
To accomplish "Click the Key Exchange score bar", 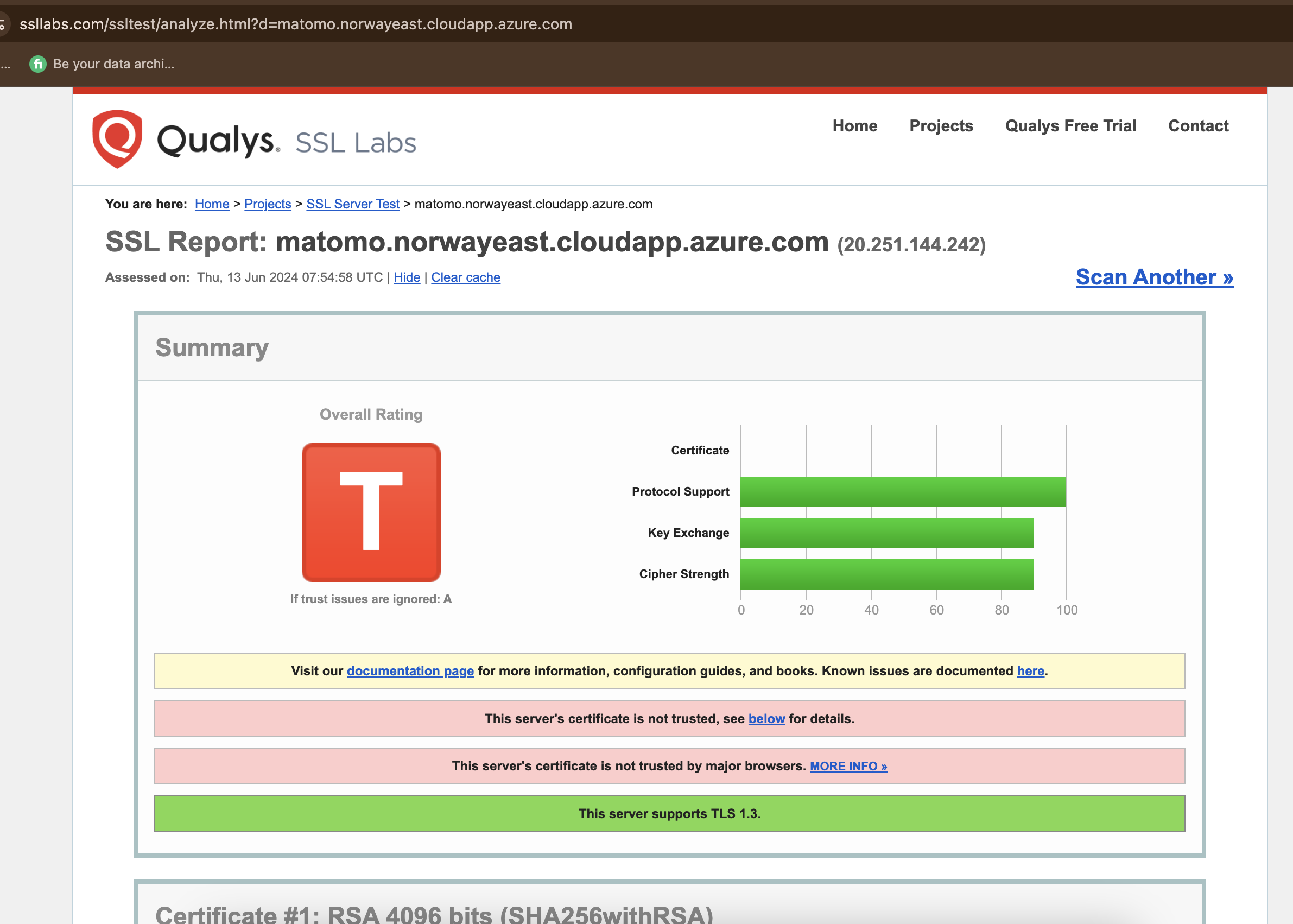I will pos(886,533).
